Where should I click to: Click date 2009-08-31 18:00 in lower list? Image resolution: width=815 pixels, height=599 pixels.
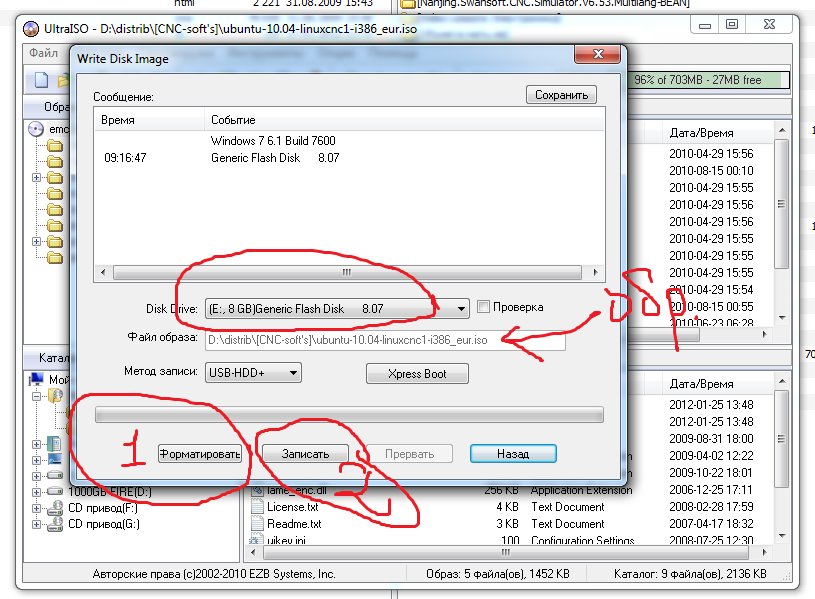click(x=711, y=438)
